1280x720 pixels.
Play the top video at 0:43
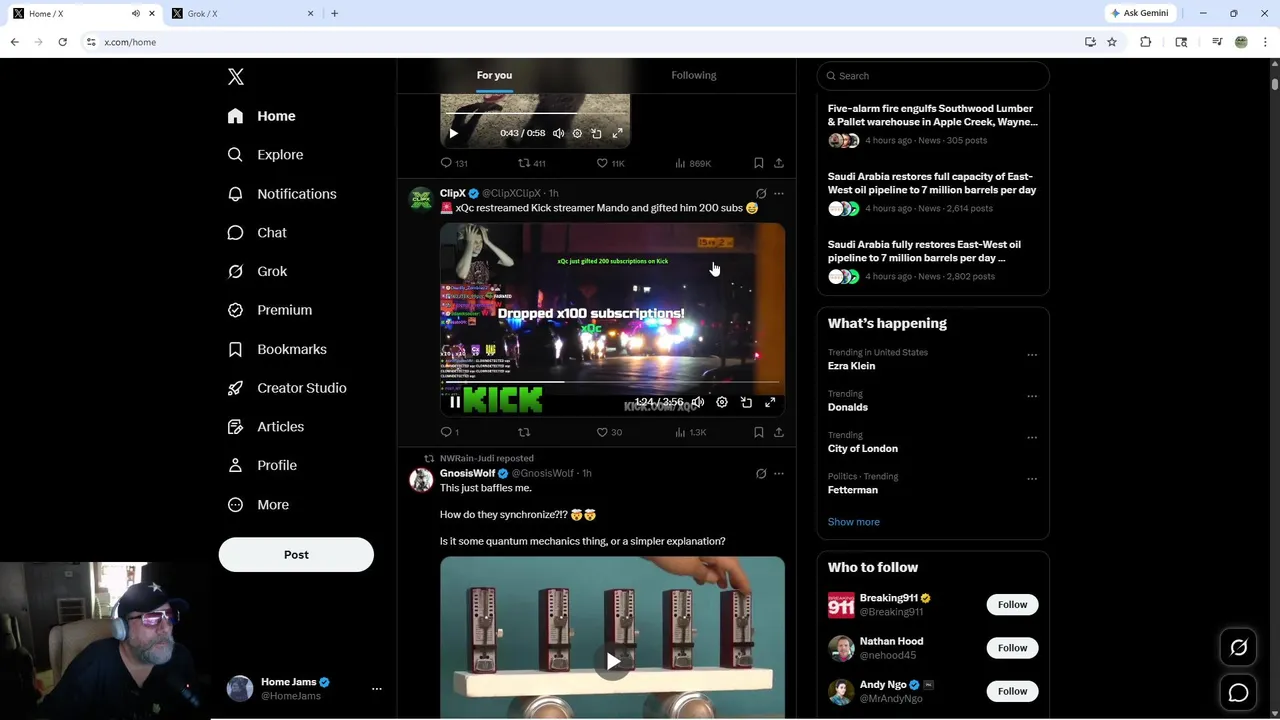453,133
